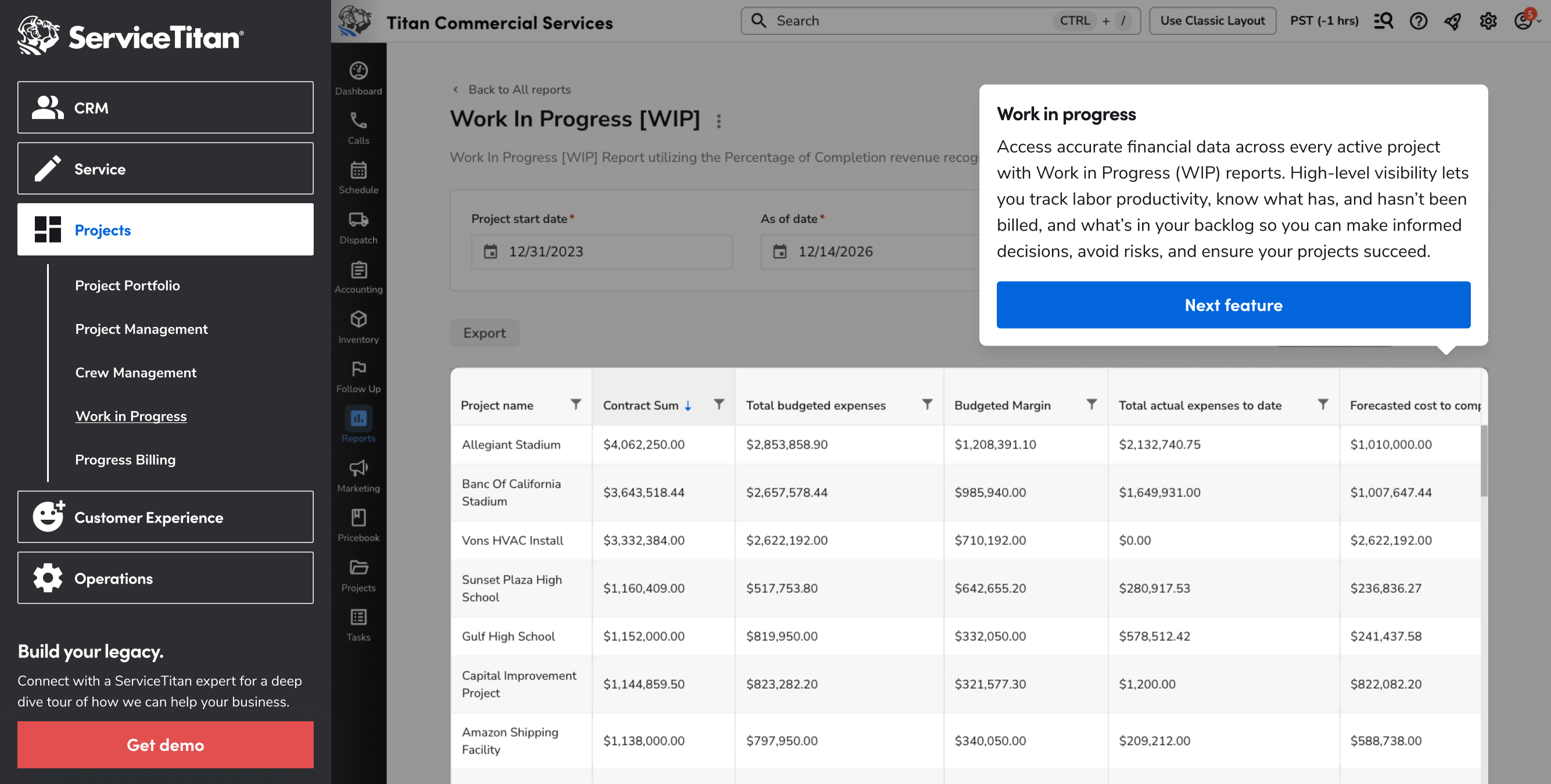
Task: Expand the user profile menu
Action: (1524, 21)
